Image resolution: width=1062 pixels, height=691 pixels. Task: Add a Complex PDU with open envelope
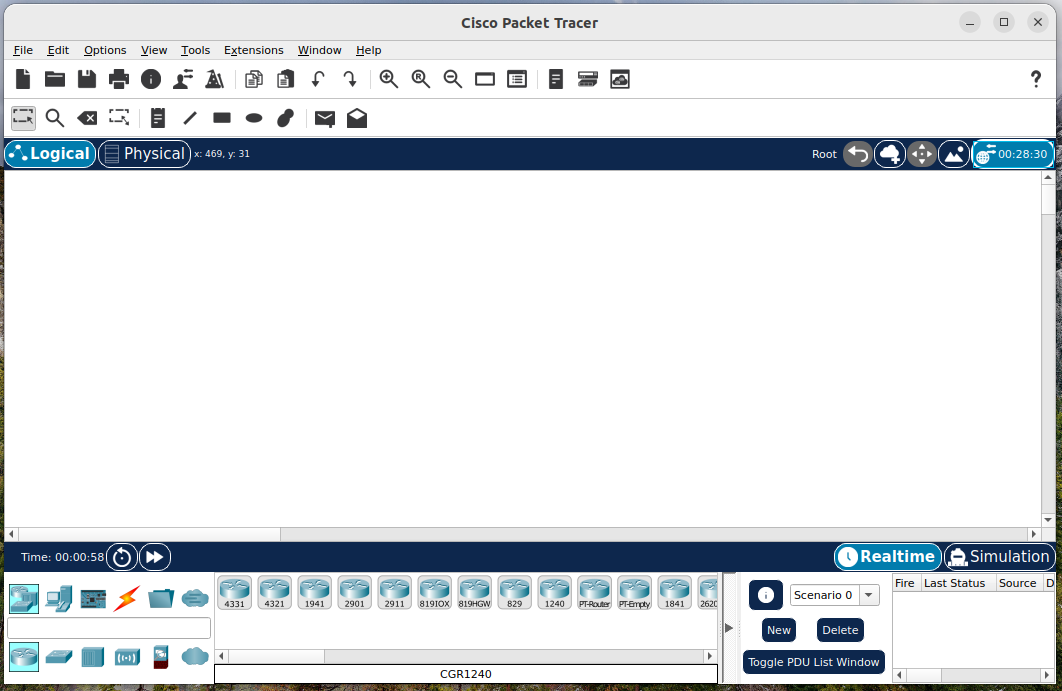click(357, 118)
